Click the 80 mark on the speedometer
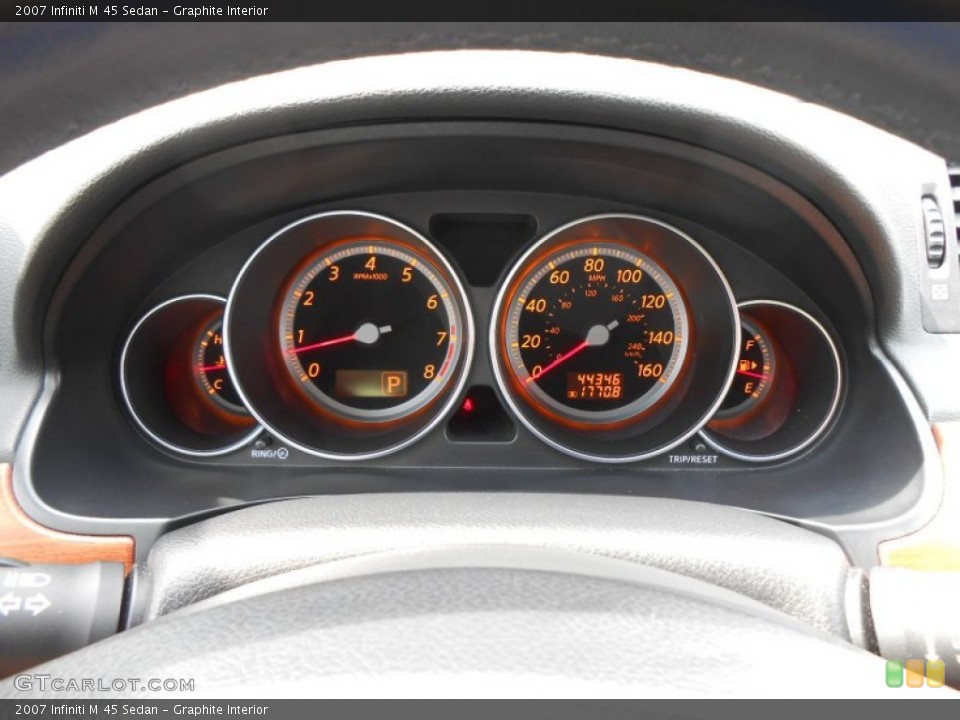The width and height of the screenshot is (960, 720). [594, 265]
